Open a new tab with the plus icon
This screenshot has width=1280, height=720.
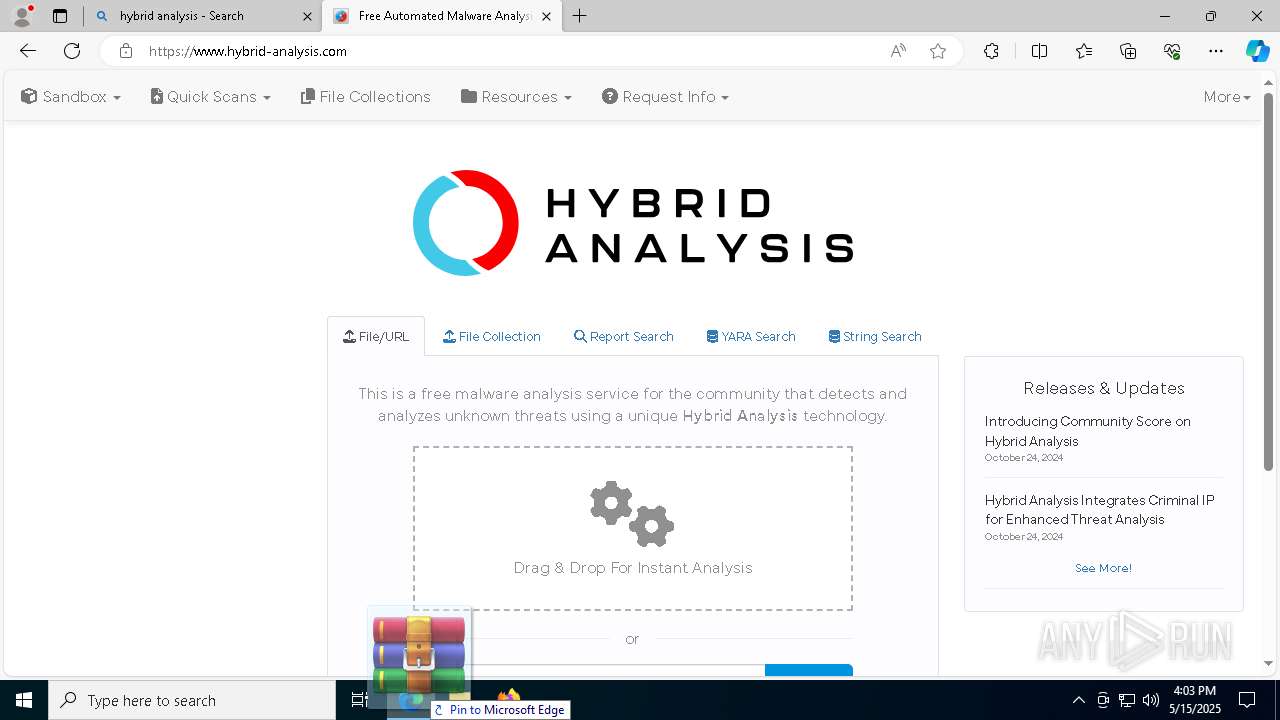[x=580, y=16]
